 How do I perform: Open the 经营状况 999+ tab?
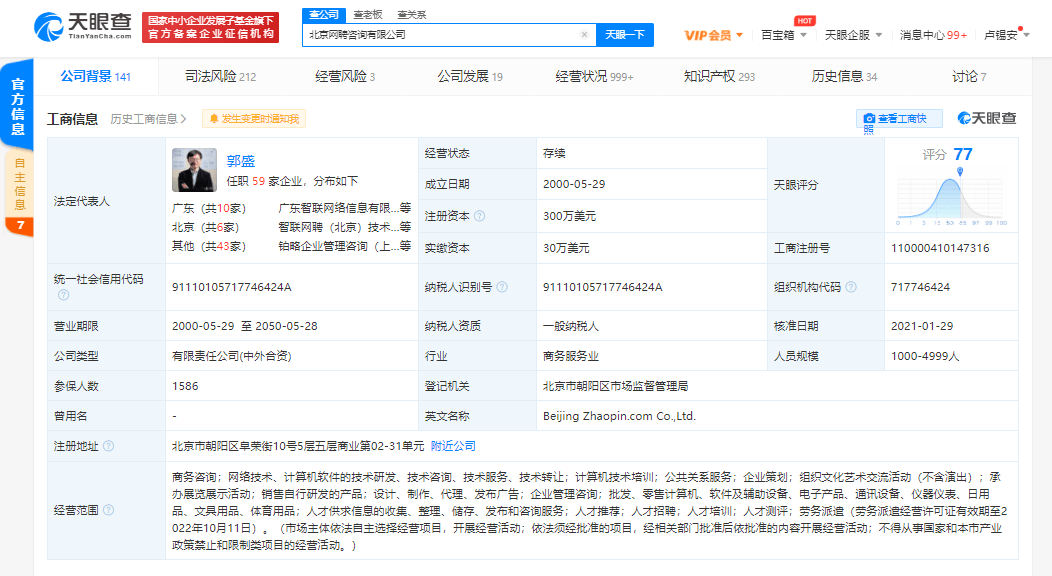coord(594,76)
